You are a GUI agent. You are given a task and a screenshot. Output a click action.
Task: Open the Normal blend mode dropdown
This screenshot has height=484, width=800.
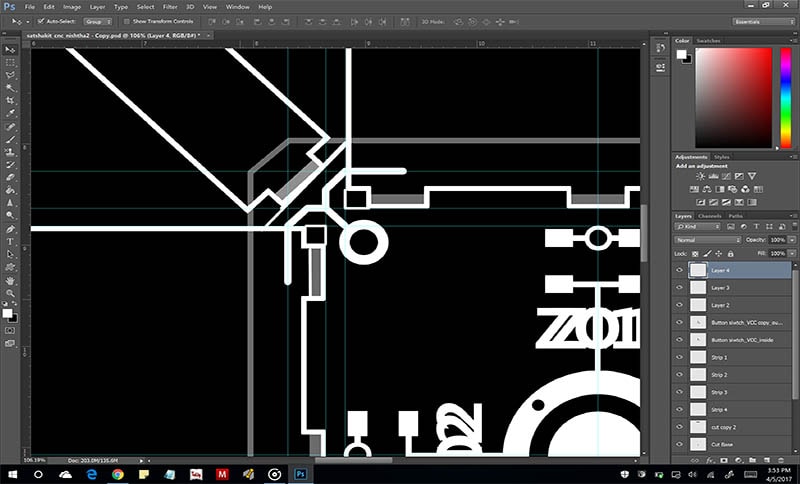[708, 240]
